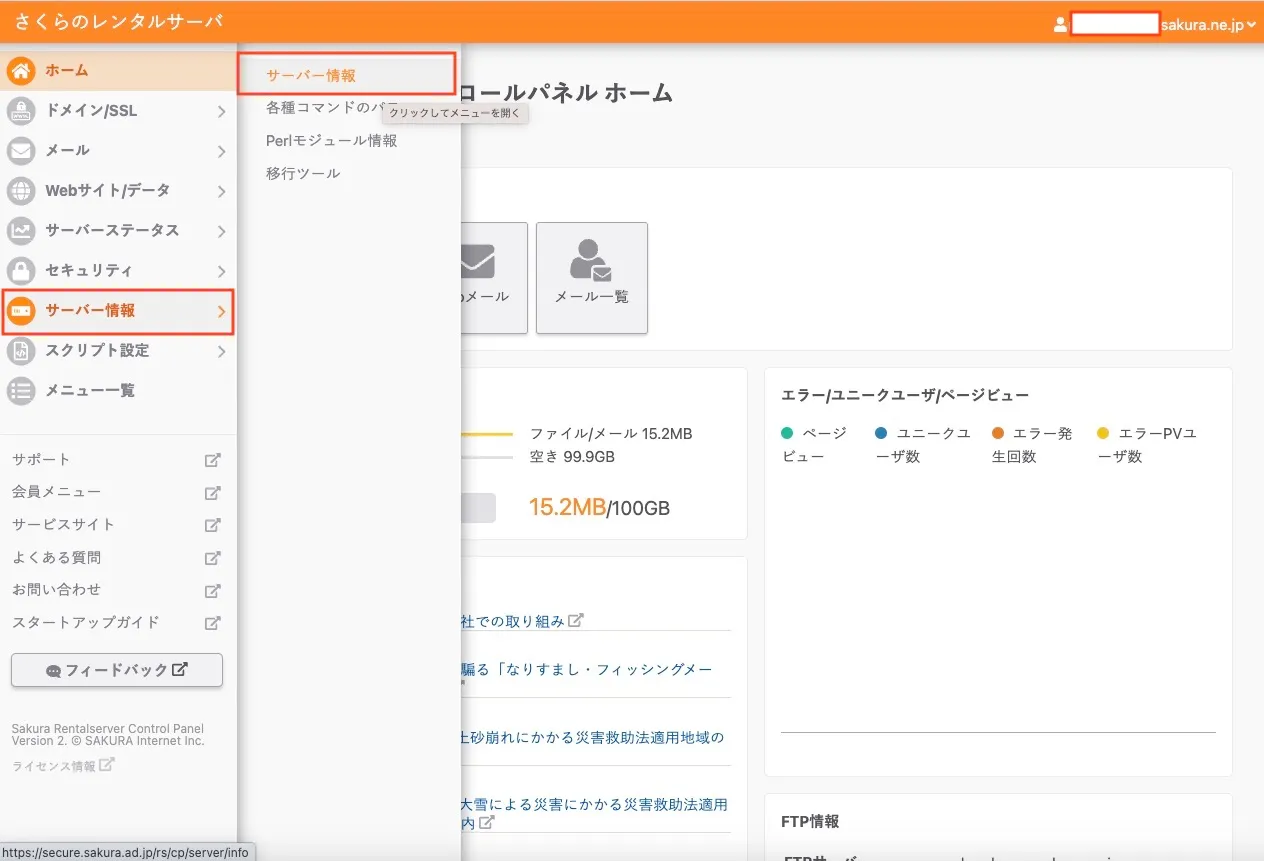
Task: Click the メール envelope sidebar icon
Action: (x=21, y=151)
